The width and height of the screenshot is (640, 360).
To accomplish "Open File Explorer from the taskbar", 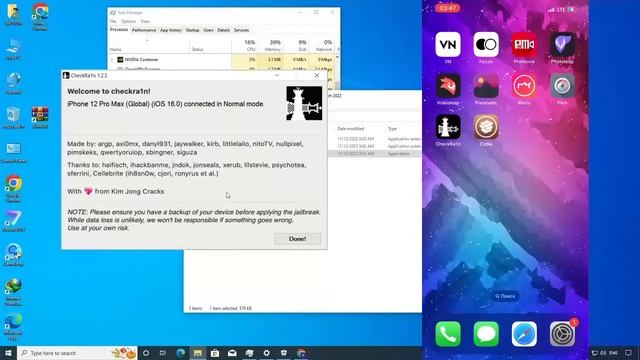I will (x=198, y=353).
